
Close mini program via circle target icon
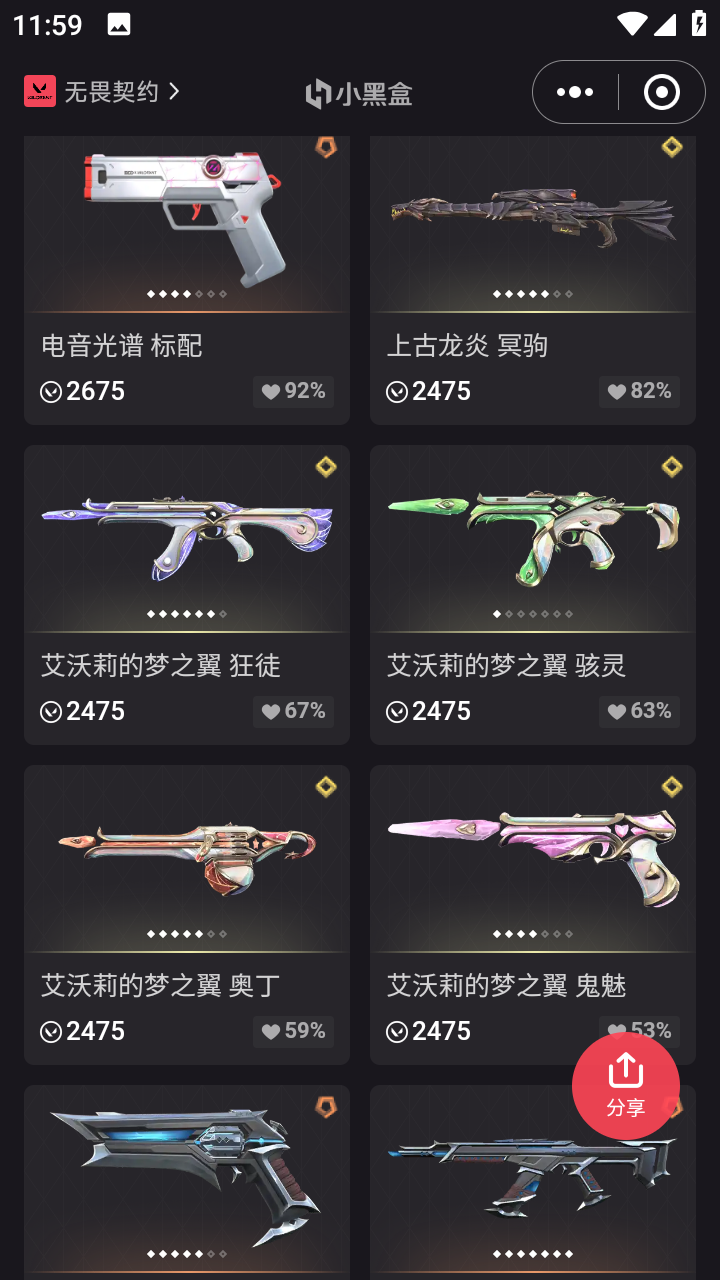click(661, 92)
